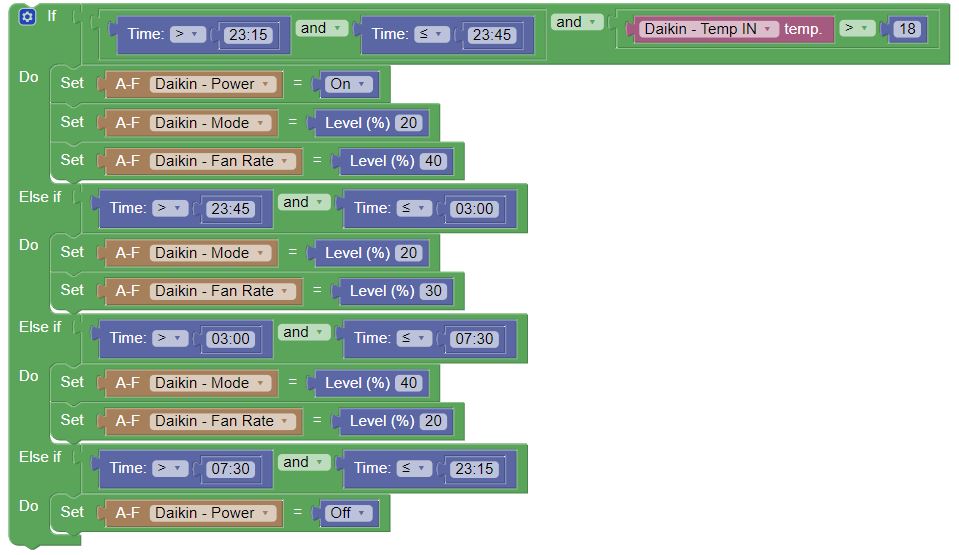Viewport: 959px width, 555px height.
Task: Edit Fan Rate Level value 30
Action: click(433, 291)
